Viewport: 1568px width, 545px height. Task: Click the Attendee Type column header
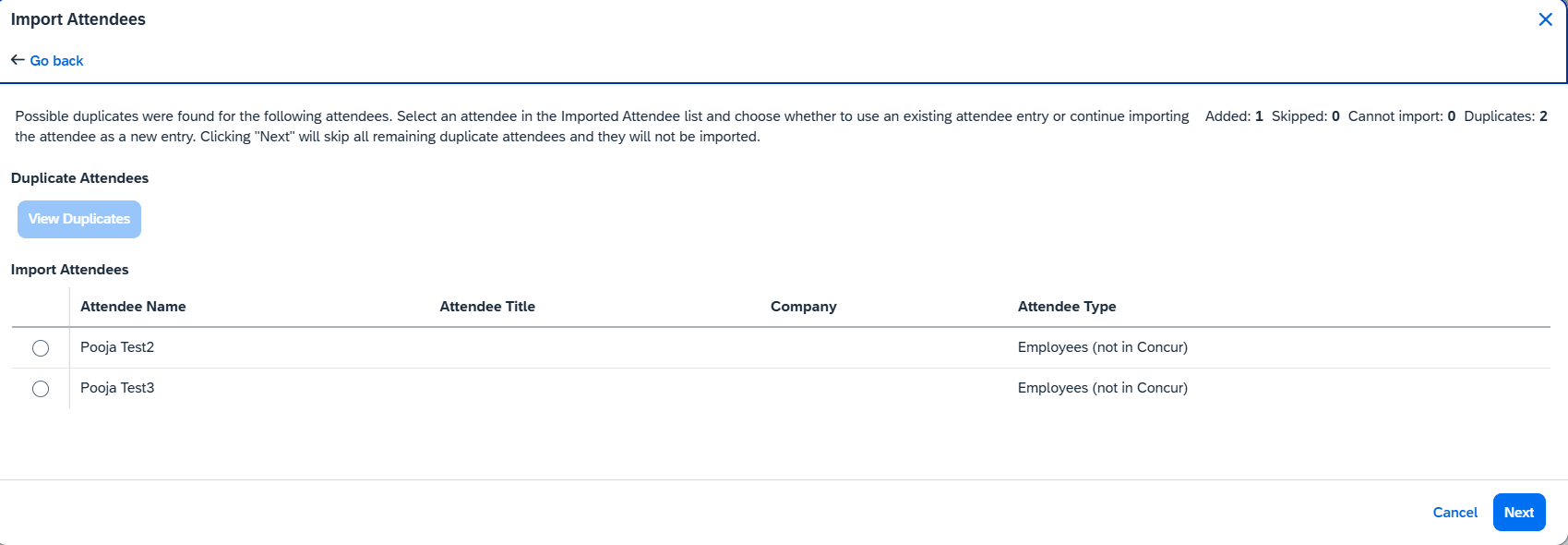(x=1067, y=307)
